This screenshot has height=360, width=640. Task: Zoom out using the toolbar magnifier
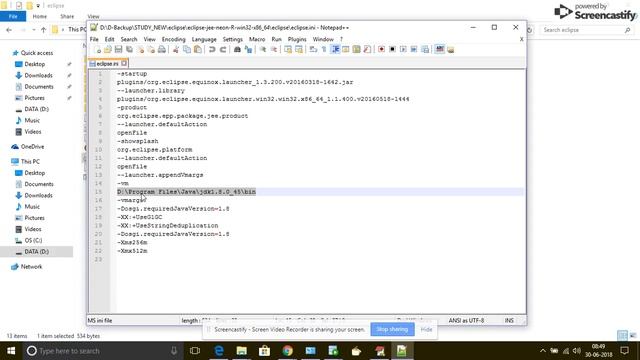click(x=274, y=49)
